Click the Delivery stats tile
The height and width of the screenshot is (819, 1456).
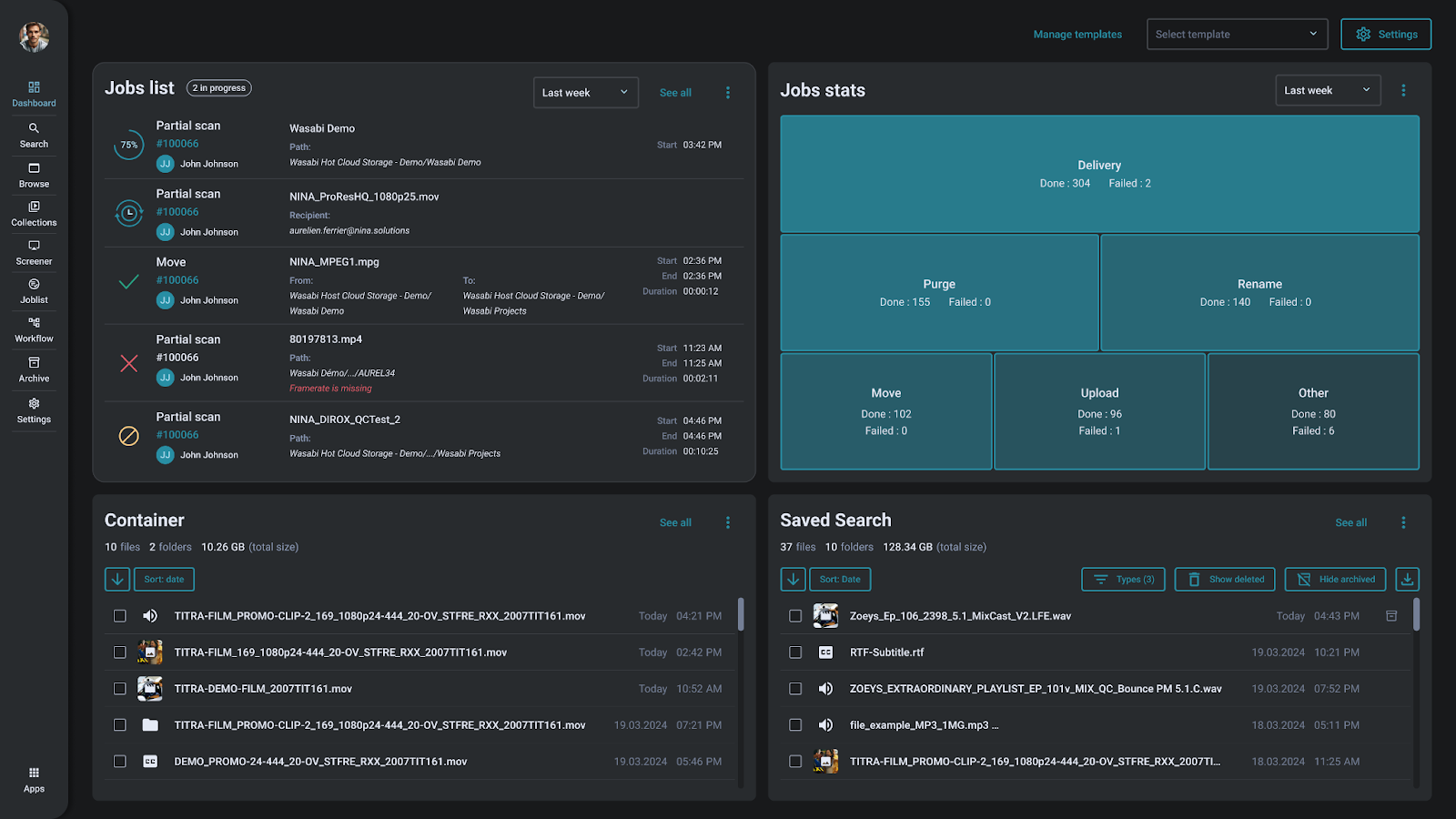(x=1099, y=174)
